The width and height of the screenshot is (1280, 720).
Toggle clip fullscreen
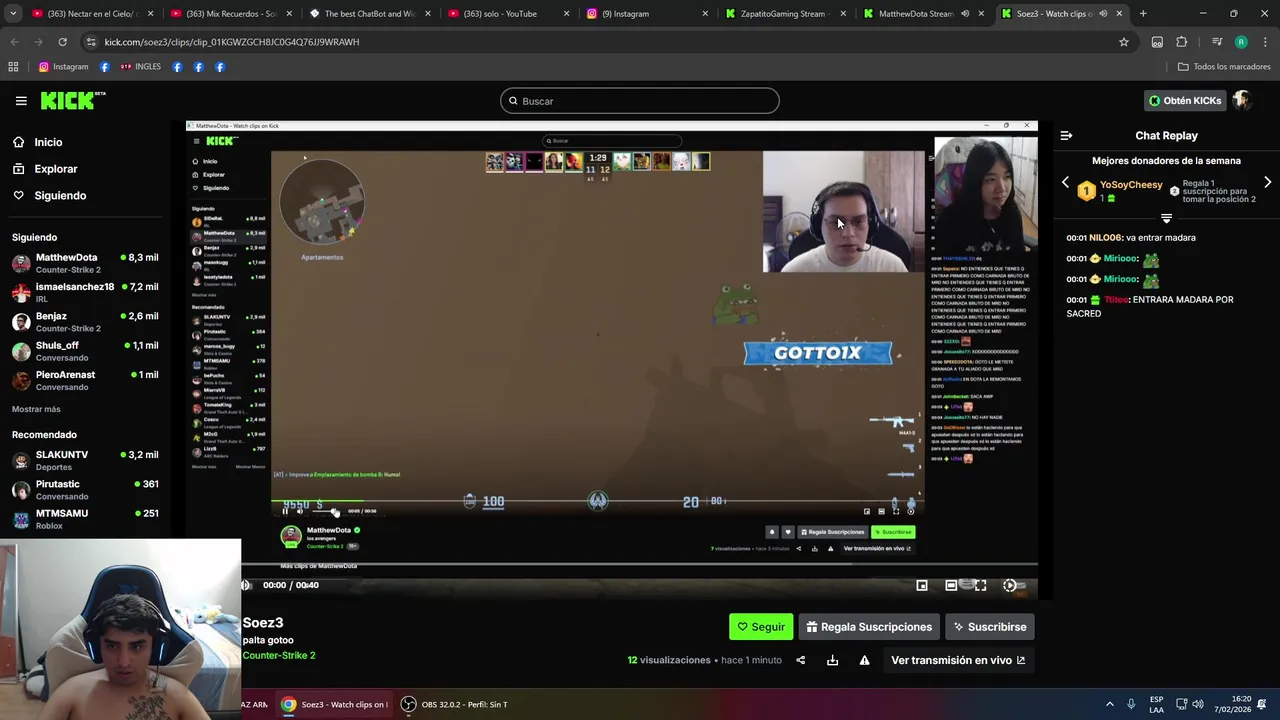coord(981,585)
